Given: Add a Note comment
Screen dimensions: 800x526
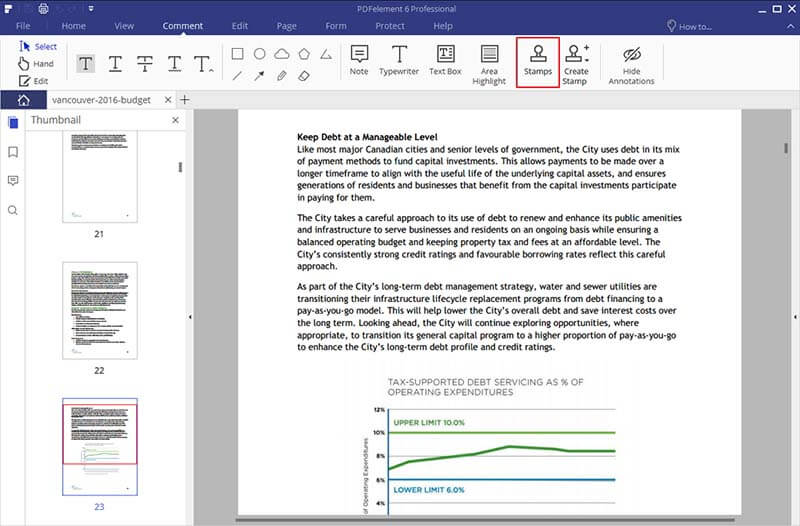Looking at the screenshot, I should [359, 60].
